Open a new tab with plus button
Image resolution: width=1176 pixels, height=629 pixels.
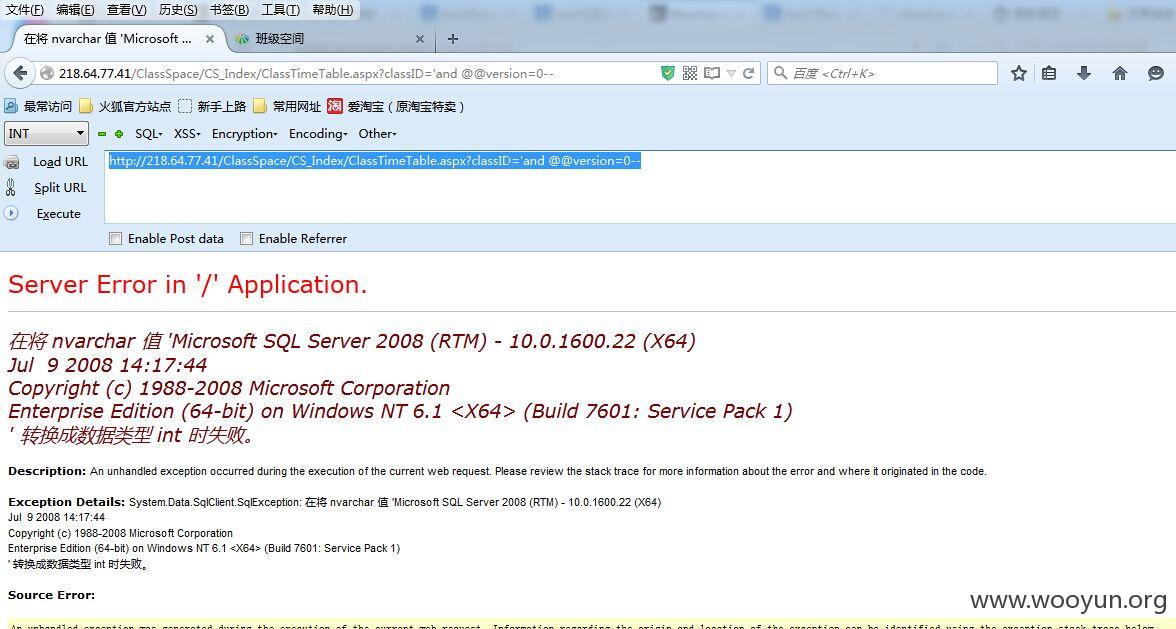pos(452,39)
